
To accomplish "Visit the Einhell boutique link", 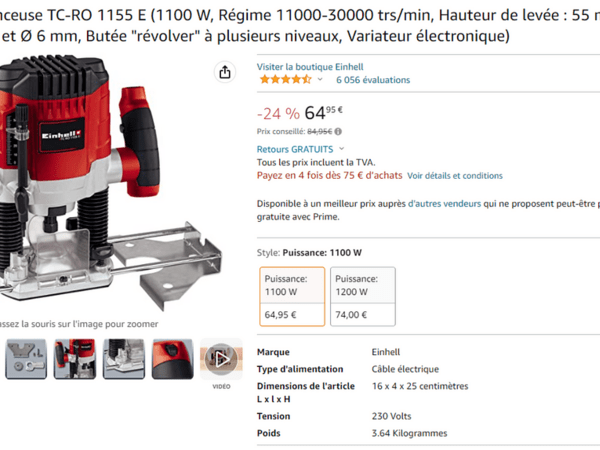I will (x=310, y=67).
